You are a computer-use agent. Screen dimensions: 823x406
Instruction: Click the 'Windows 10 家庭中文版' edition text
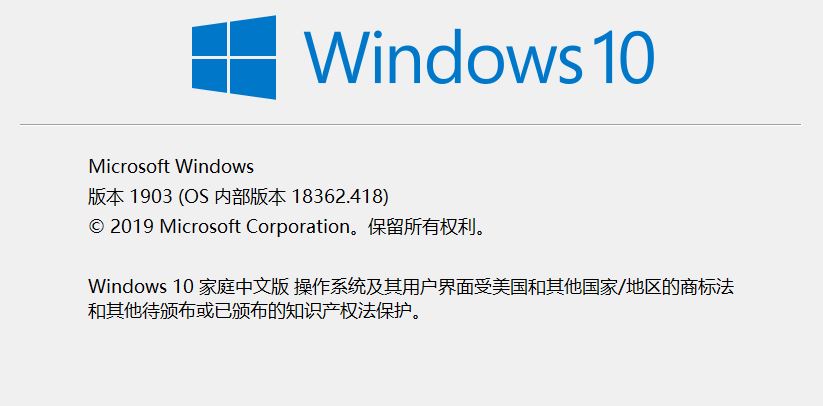point(188,287)
